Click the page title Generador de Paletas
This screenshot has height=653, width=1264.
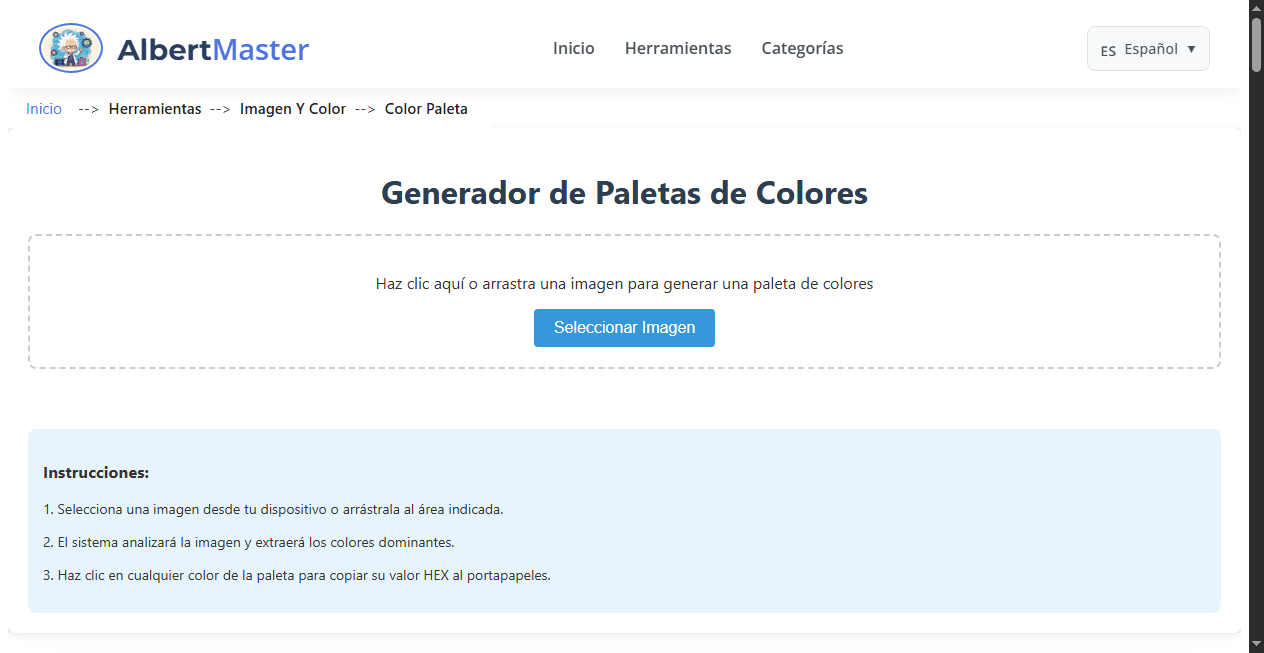coord(624,193)
